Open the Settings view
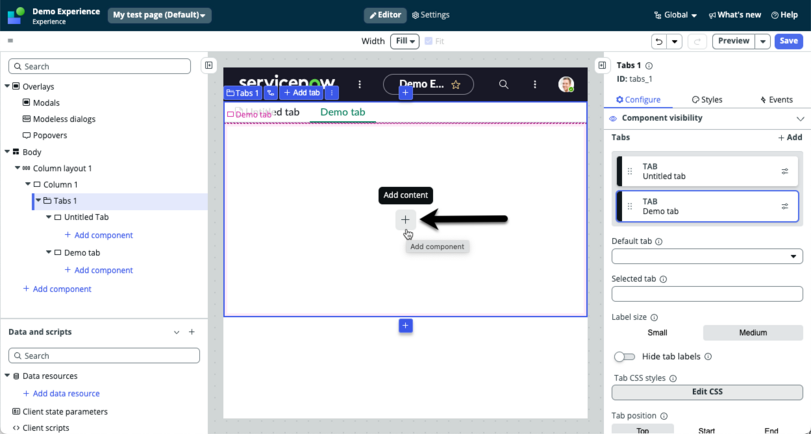The image size is (811, 434). pyautogui.click(x=430, y=15)
